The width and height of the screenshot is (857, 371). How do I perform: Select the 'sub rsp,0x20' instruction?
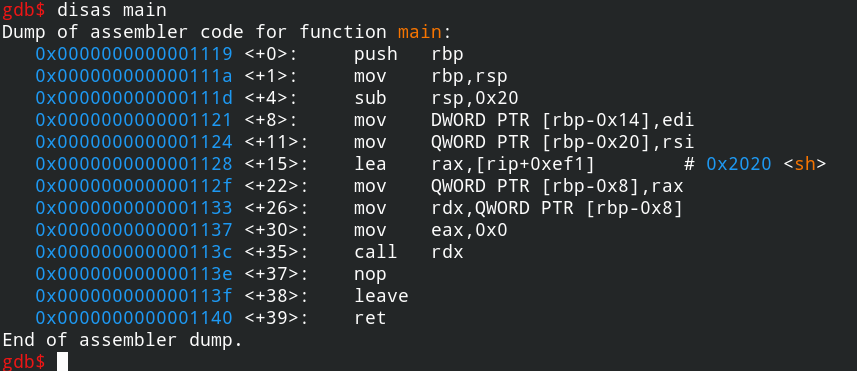click(436, 98)
